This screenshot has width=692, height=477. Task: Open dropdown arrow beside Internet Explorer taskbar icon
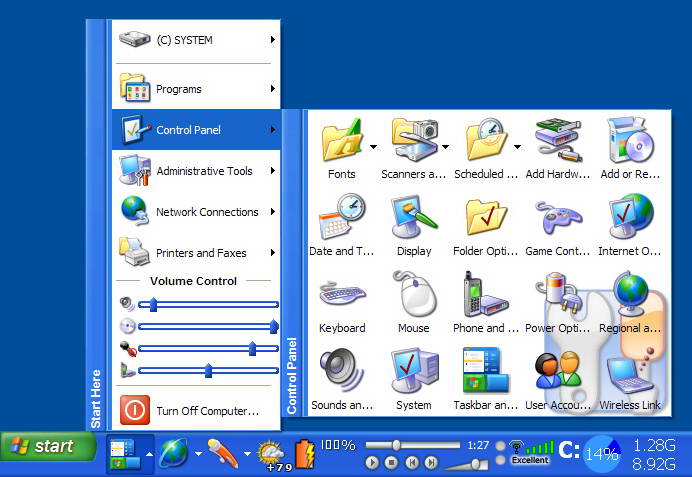(x=198, y=454)
